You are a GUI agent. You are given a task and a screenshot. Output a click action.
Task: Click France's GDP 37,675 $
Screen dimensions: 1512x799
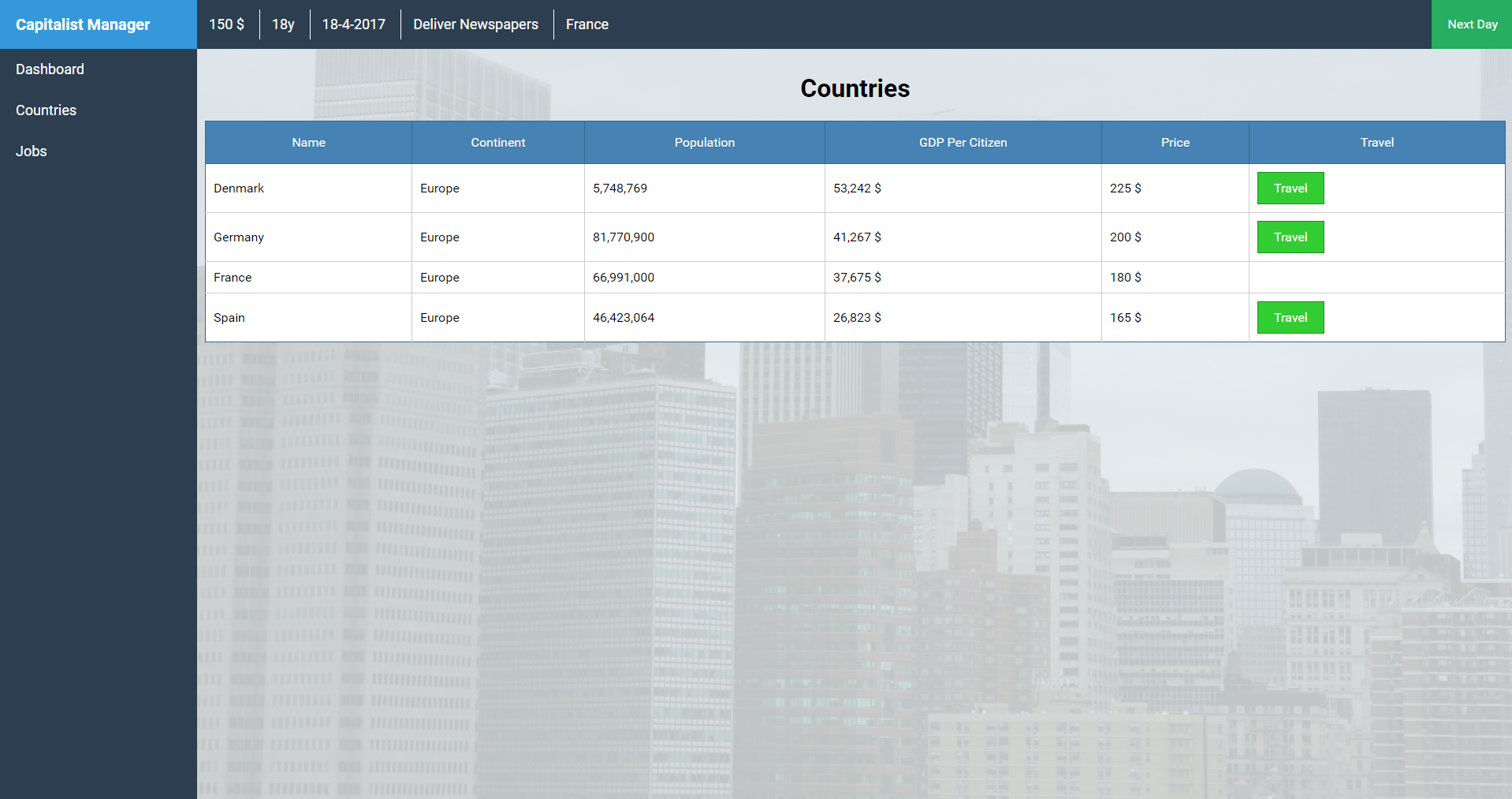coord(858,278)
